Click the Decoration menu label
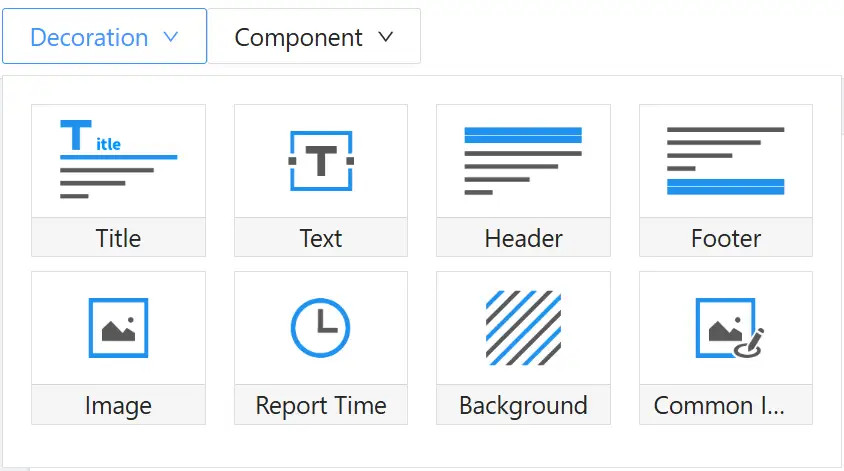The image size is (844, 471). 89,38
